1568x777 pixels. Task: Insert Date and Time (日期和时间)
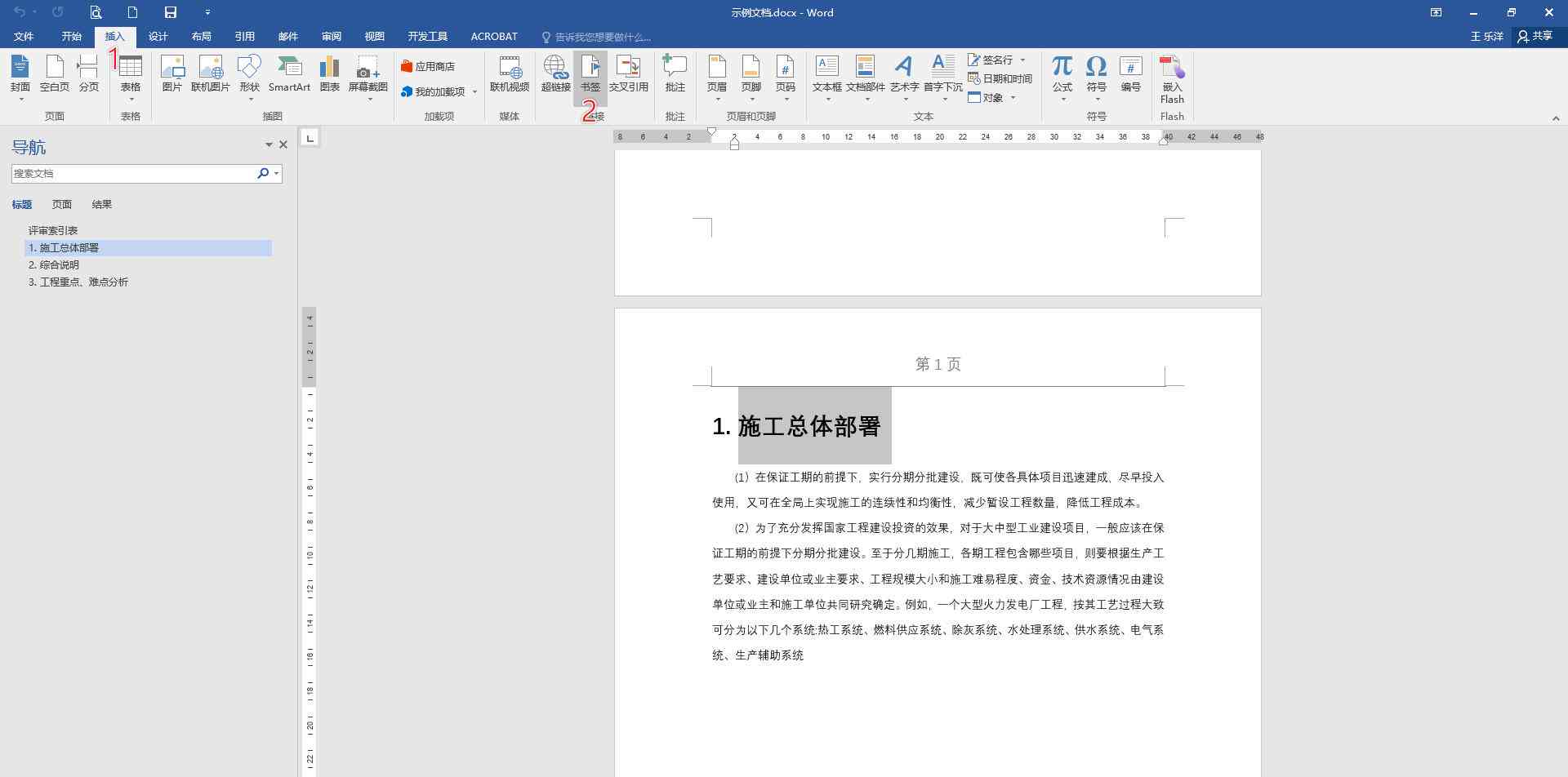coord(1000,78)
